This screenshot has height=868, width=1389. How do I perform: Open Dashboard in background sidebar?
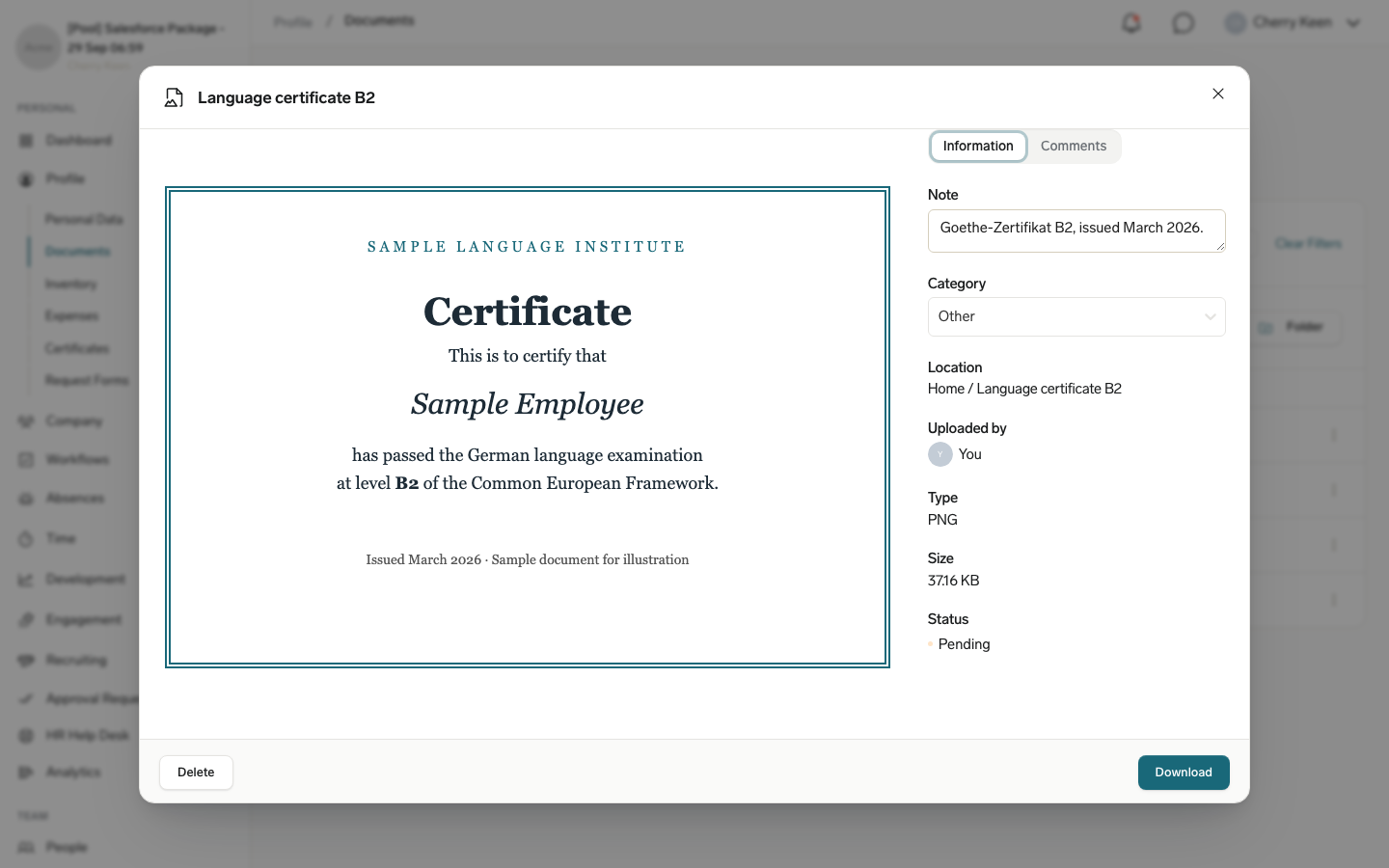click(x=77, y=141)
